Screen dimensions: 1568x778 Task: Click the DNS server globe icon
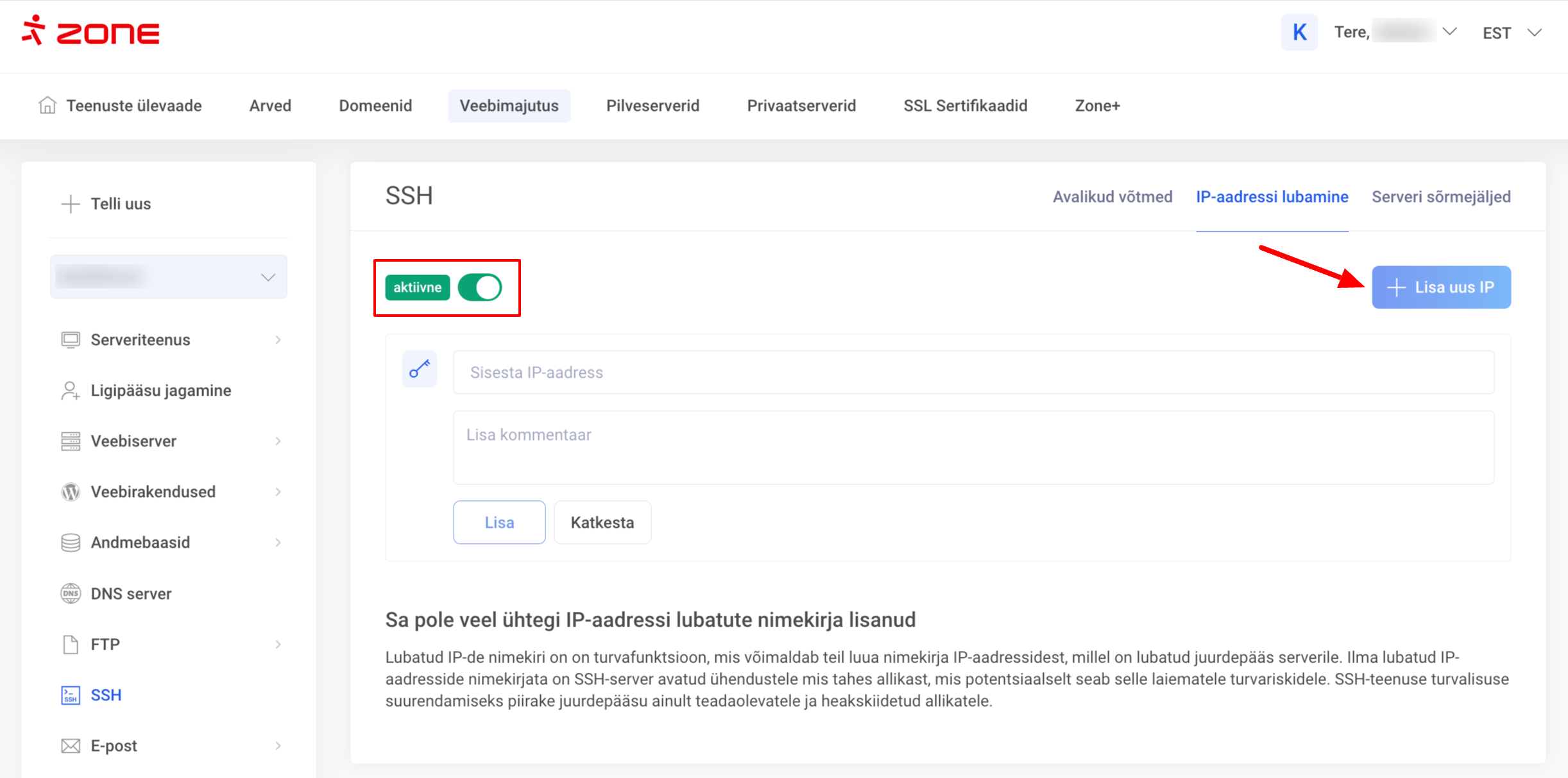click(71, 593)
